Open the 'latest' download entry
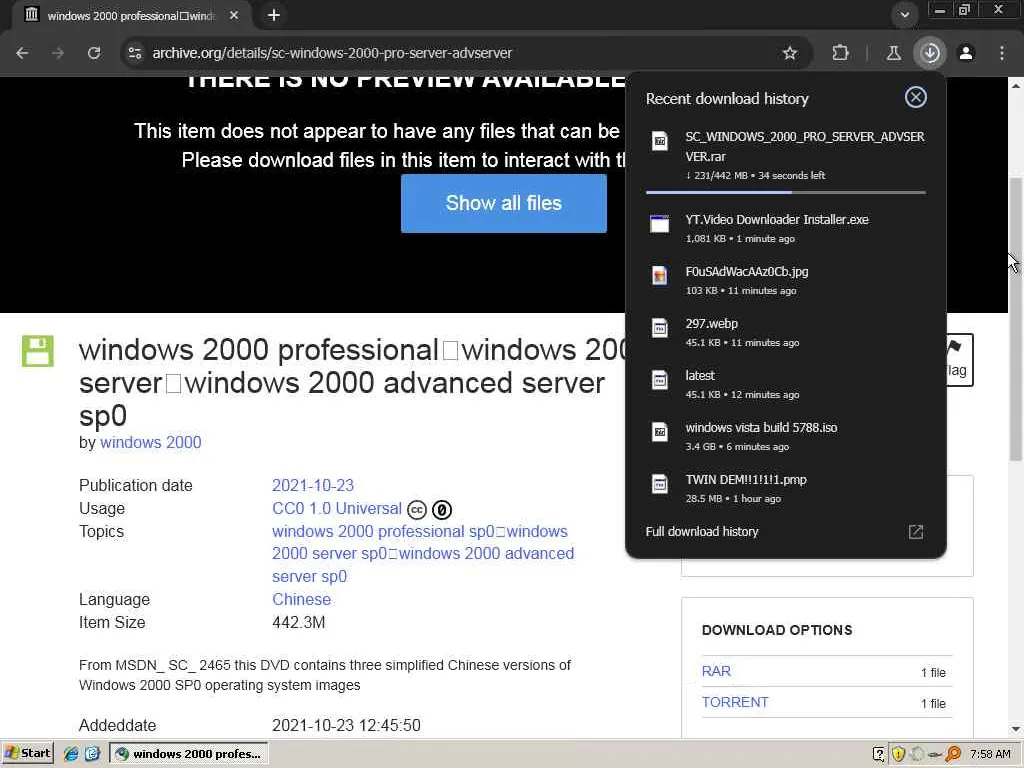The height and width of the screenshot is (768, 1024). tap(786, 384)
